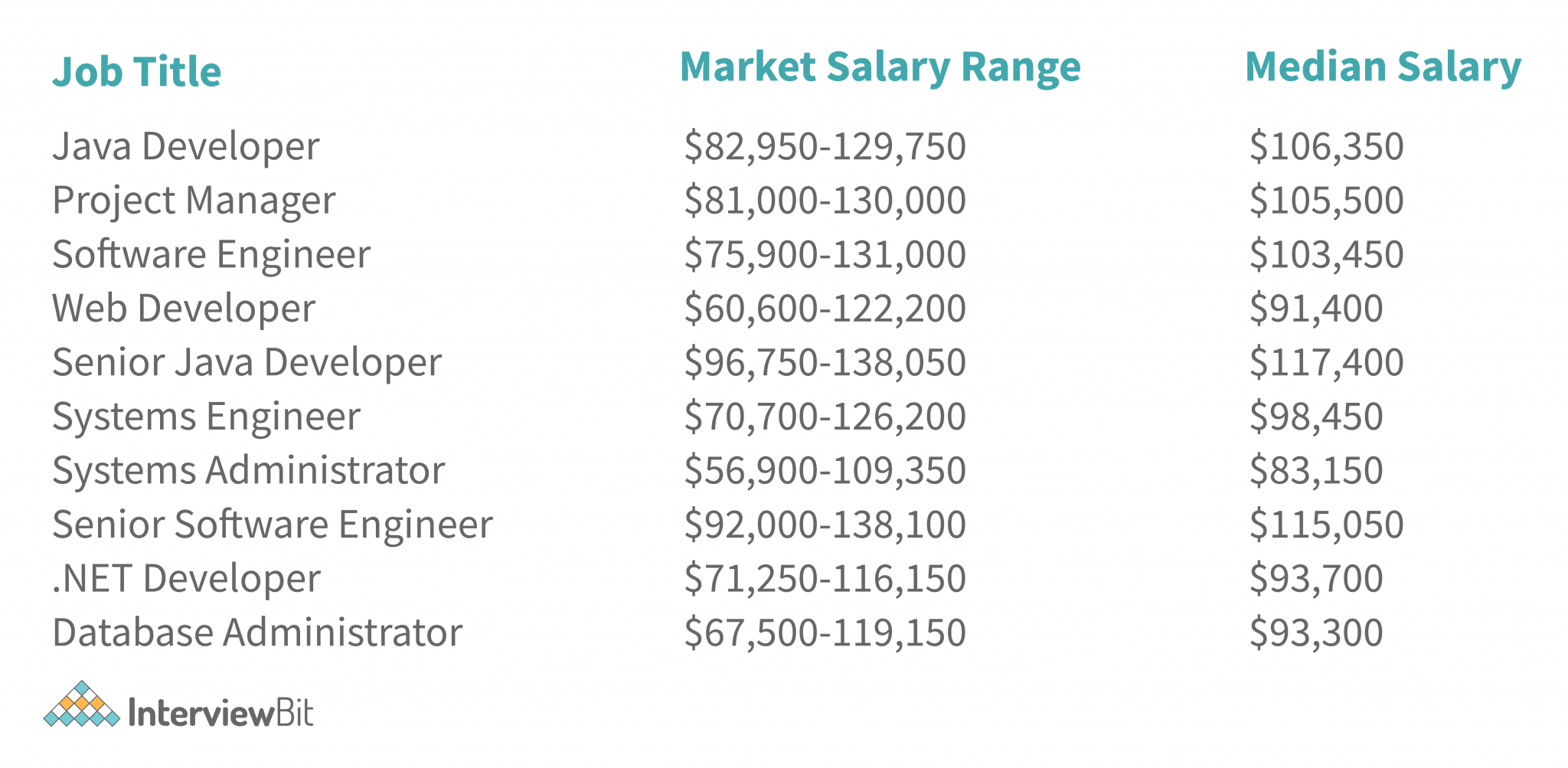Viewport: 1568px width, 768px height.
Task: Click the $82,950-129,750 salary range
Action: click(x=825, y=146)
